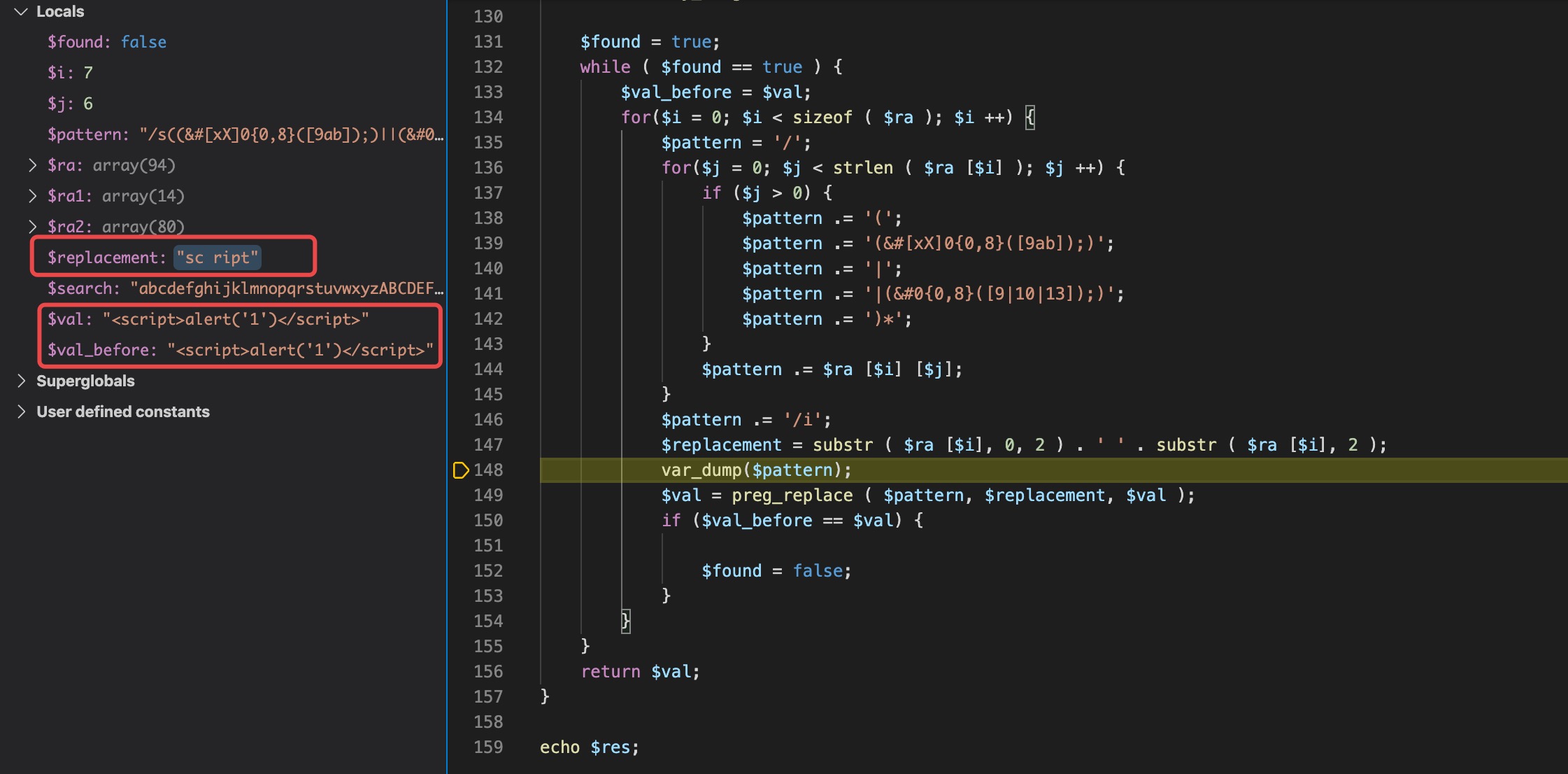Image resolution: width=1568 pixels, height=774 pixels.
Task: Click line number 159 in gutter
Action: click(488, 747)
